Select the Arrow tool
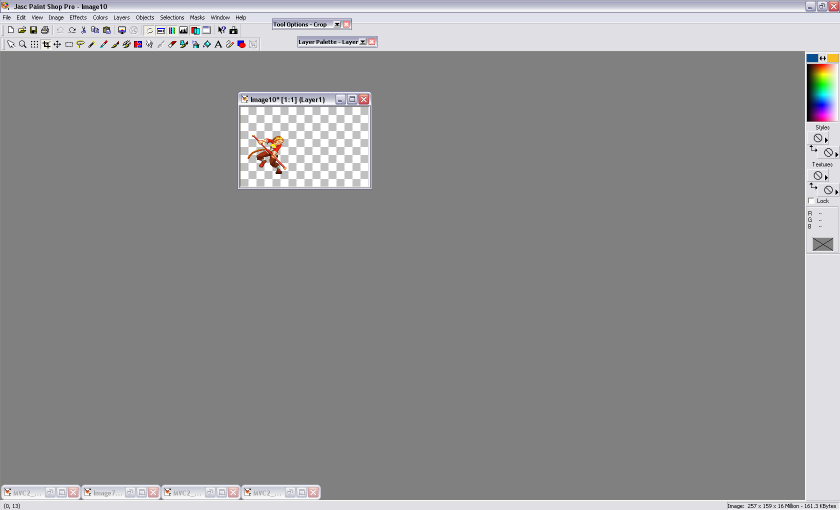The height and width of the screenshot is (510, 840). tap(11, 44)
